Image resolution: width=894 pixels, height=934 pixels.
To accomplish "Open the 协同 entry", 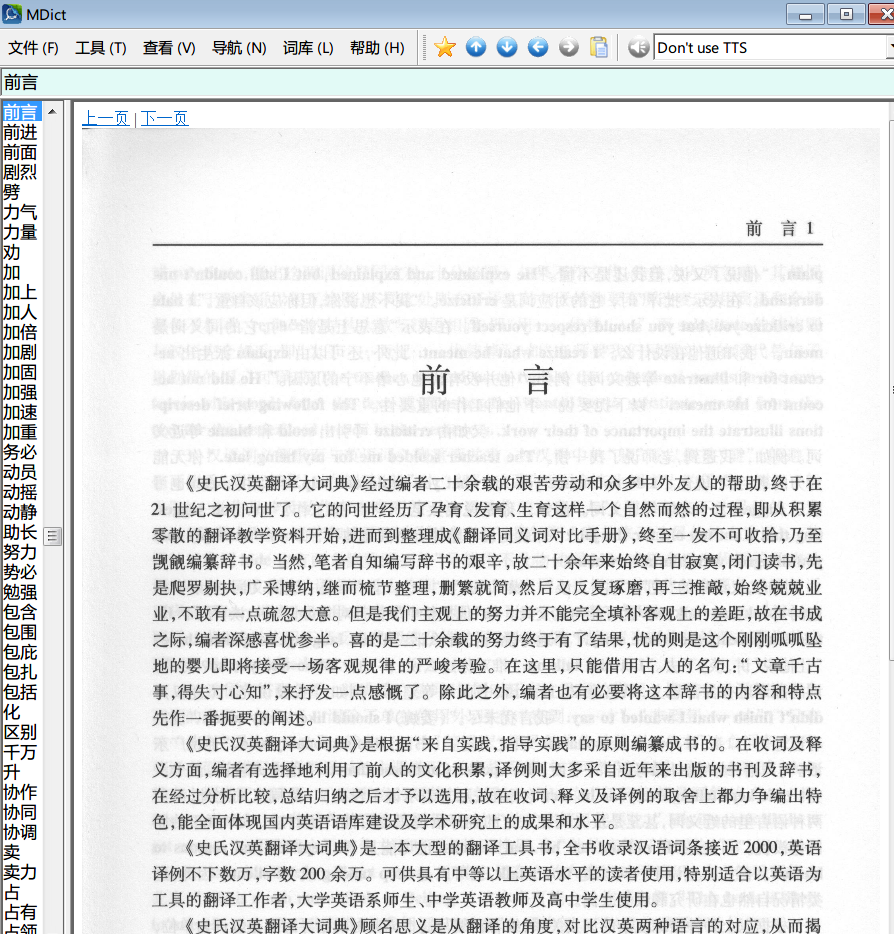I will point(20,811).
